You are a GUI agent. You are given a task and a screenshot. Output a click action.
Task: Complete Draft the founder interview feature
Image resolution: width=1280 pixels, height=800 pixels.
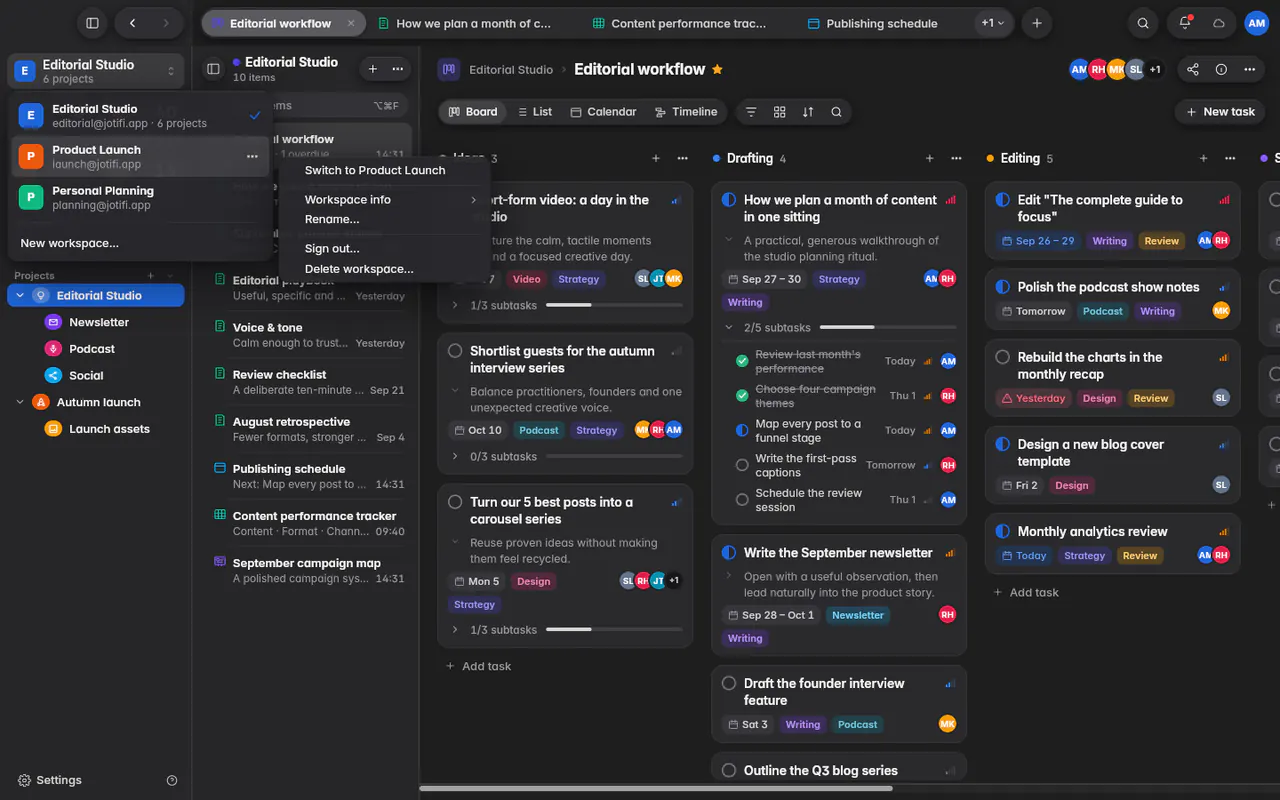pyautogui.click(x=729, y=683)
